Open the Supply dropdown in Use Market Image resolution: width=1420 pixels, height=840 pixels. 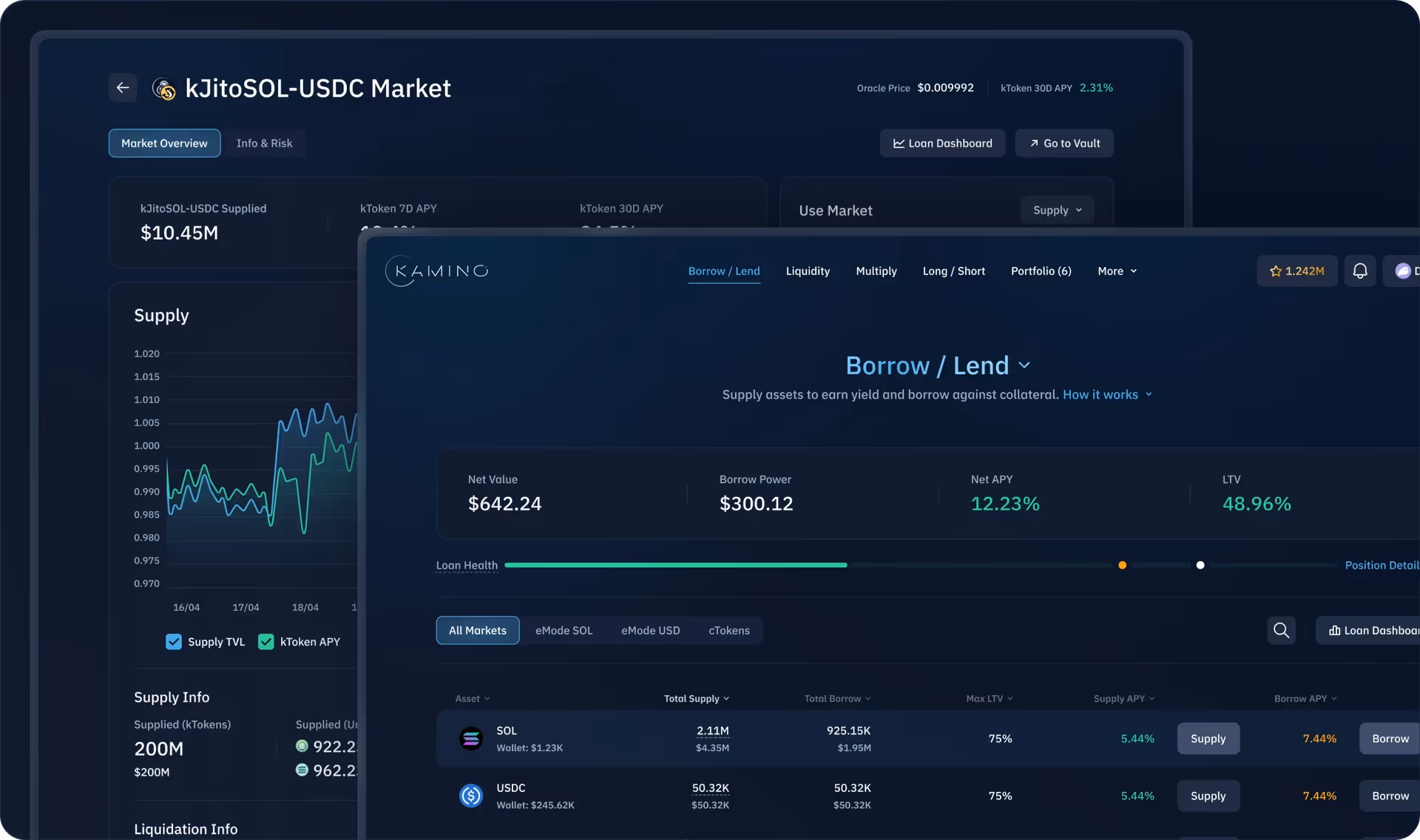coord(1058,210)
